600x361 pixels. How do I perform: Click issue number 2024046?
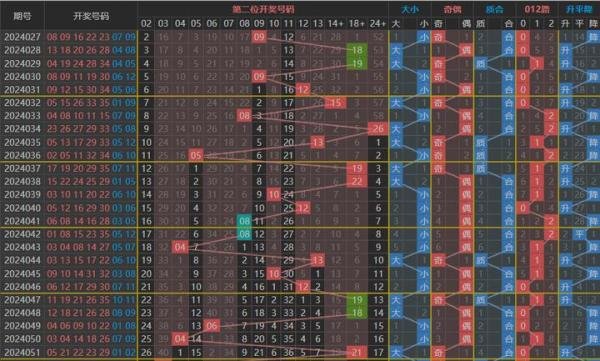click(x=22, y=287)
